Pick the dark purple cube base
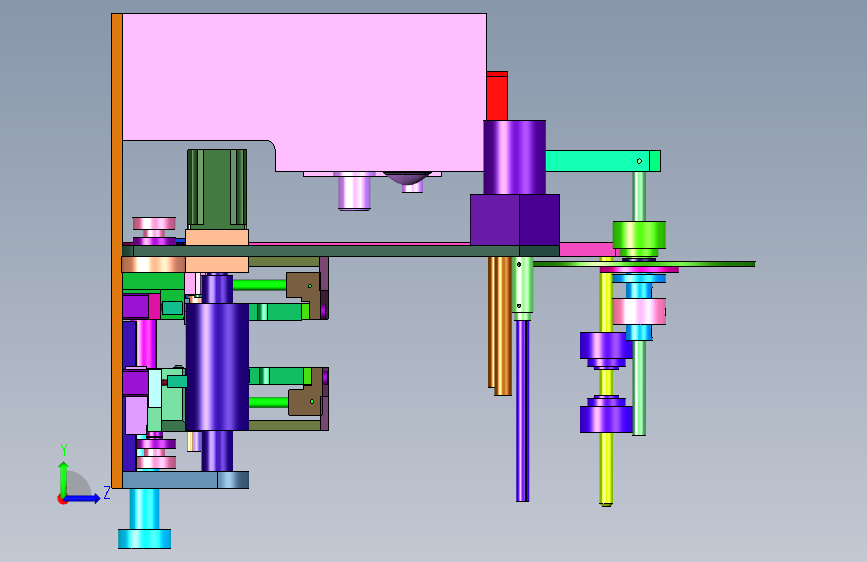Screen dimensions: 867x562 pyautogui.click(x=515, y=220)
